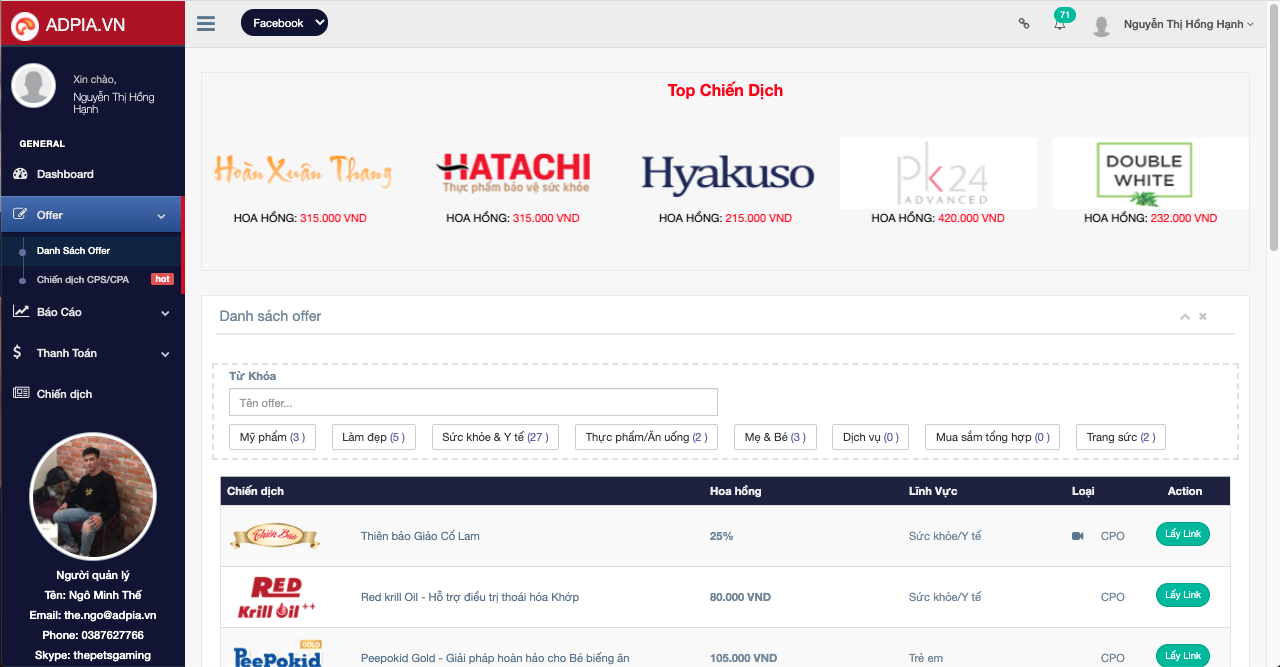Click Skype: thepetsgaming text
Image resolution: width=1280 pixels, height=667 pixels.
[x=93, y=655]
